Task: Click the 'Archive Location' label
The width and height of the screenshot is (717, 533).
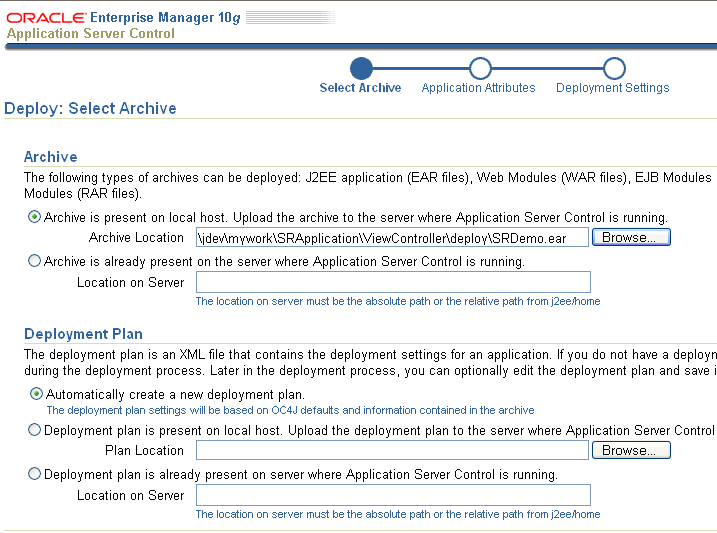Action: pos(136,238)
